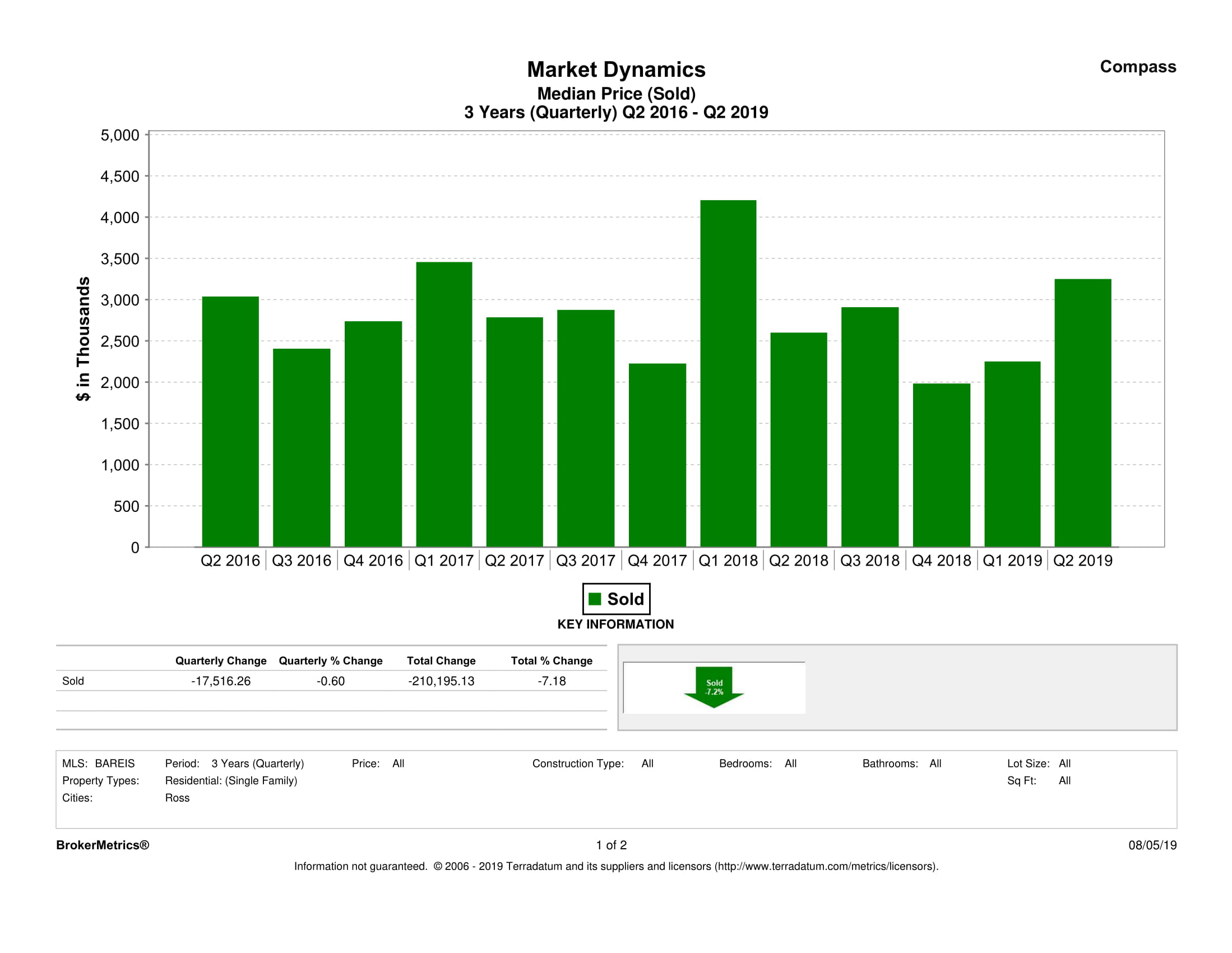Screen dimensions: 1232x953
Task: Click the 5,000 y-axis label
Action: [x=119, y=136]
